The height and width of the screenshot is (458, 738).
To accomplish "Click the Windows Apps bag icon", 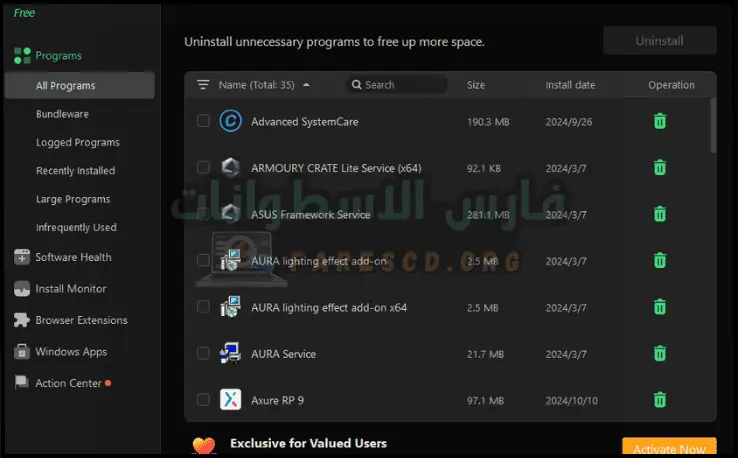I will click(22, 352).
